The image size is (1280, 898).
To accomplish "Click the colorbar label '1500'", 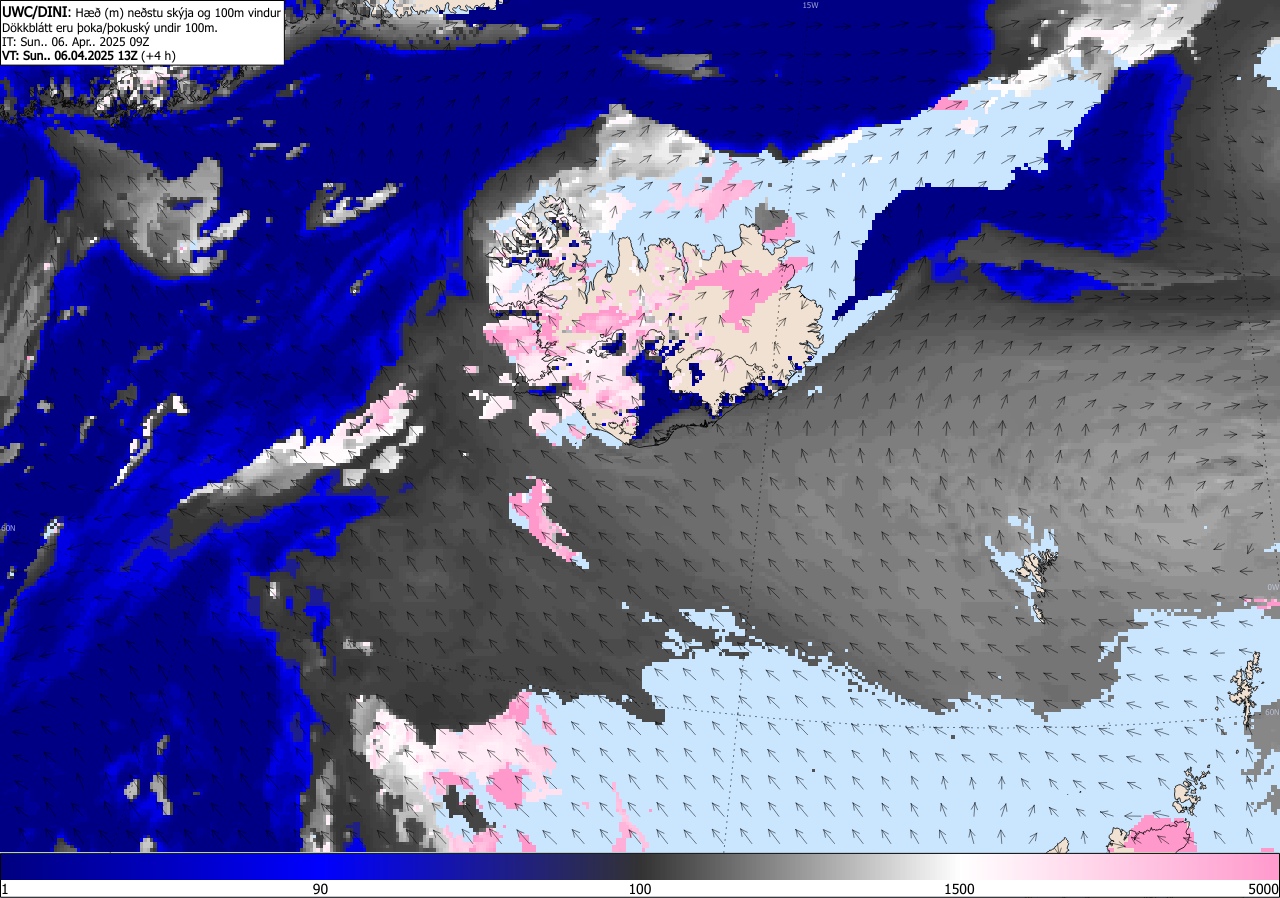I will point(959,889).
